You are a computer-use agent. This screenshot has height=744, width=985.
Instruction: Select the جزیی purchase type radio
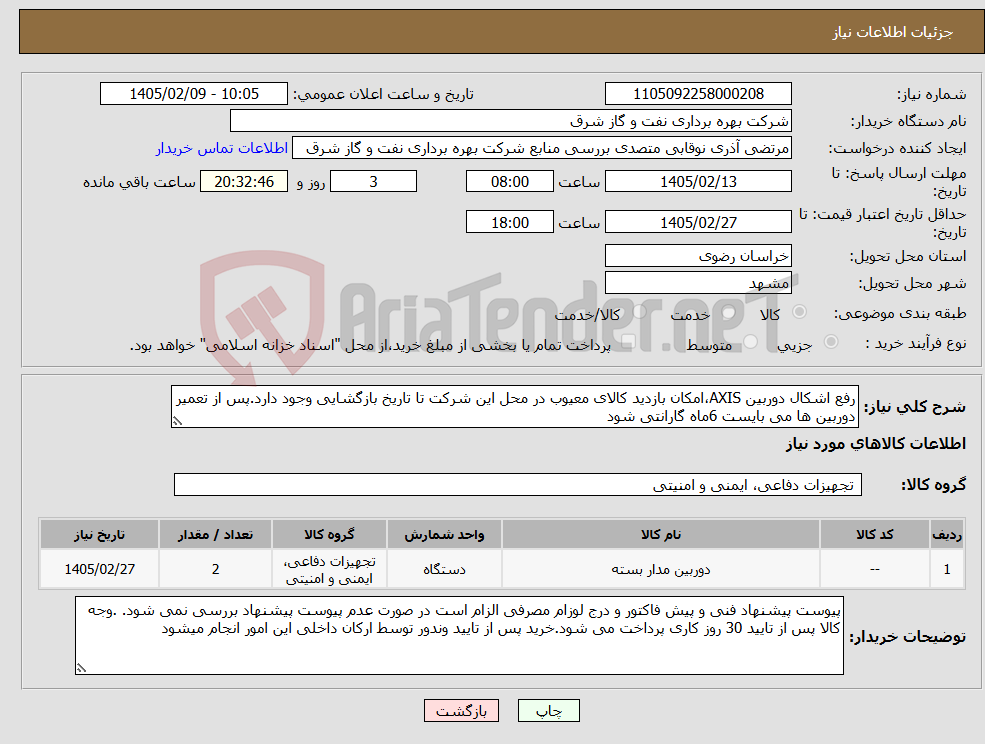click(x=830, y=341)
